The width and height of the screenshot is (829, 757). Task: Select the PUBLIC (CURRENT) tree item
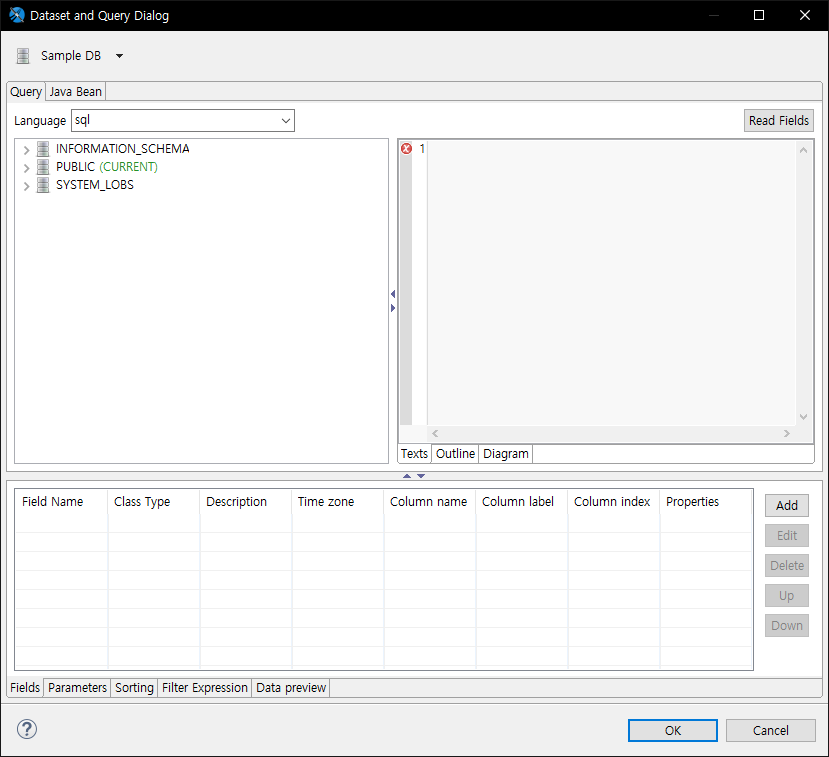tap(107, 167)
